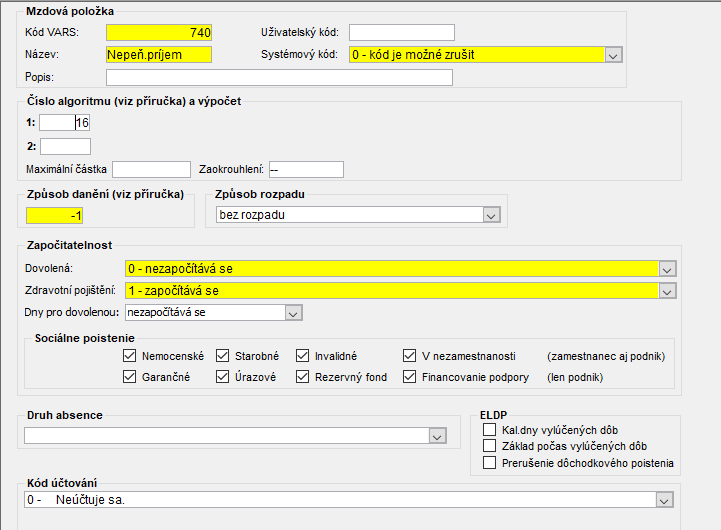Viewport: 721px width, 530px height.
Task: Focus the Maximální částka input field
Action: tap(151, 169)
